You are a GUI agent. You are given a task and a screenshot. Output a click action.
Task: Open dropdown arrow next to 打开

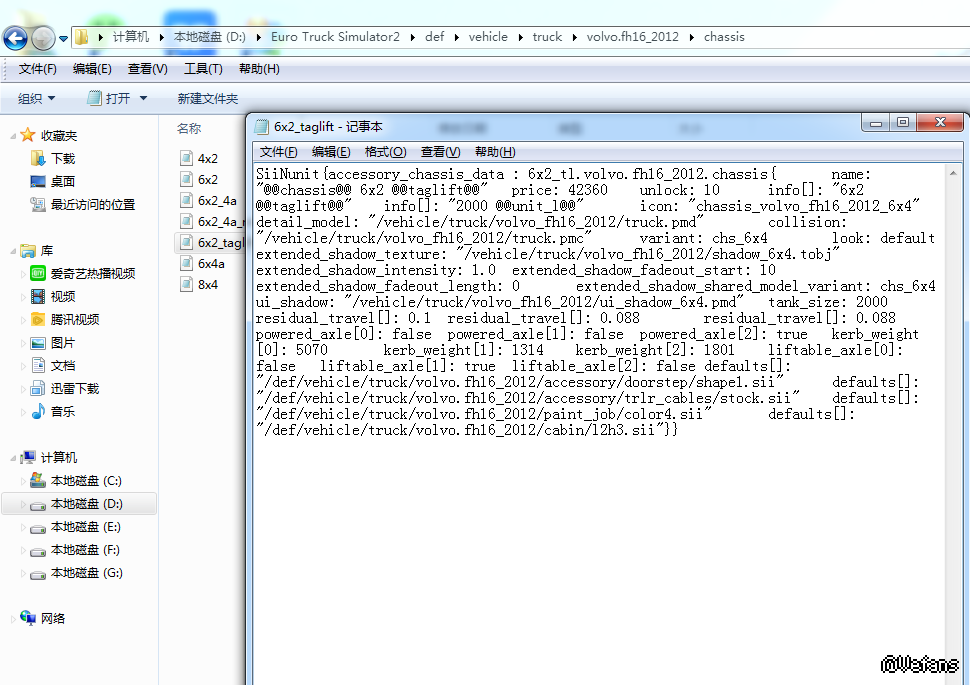(143, 98)
